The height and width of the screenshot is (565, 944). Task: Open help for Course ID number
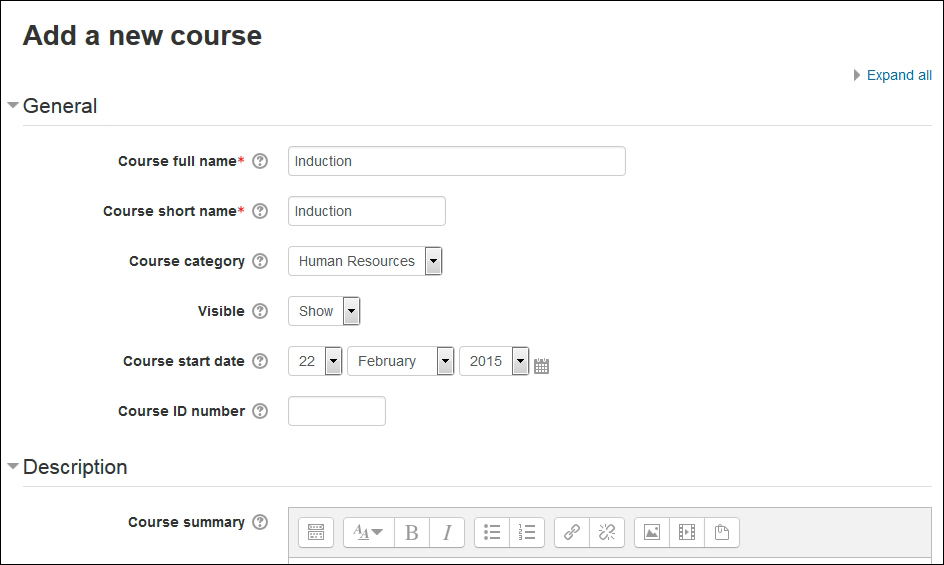coord(259,411)
